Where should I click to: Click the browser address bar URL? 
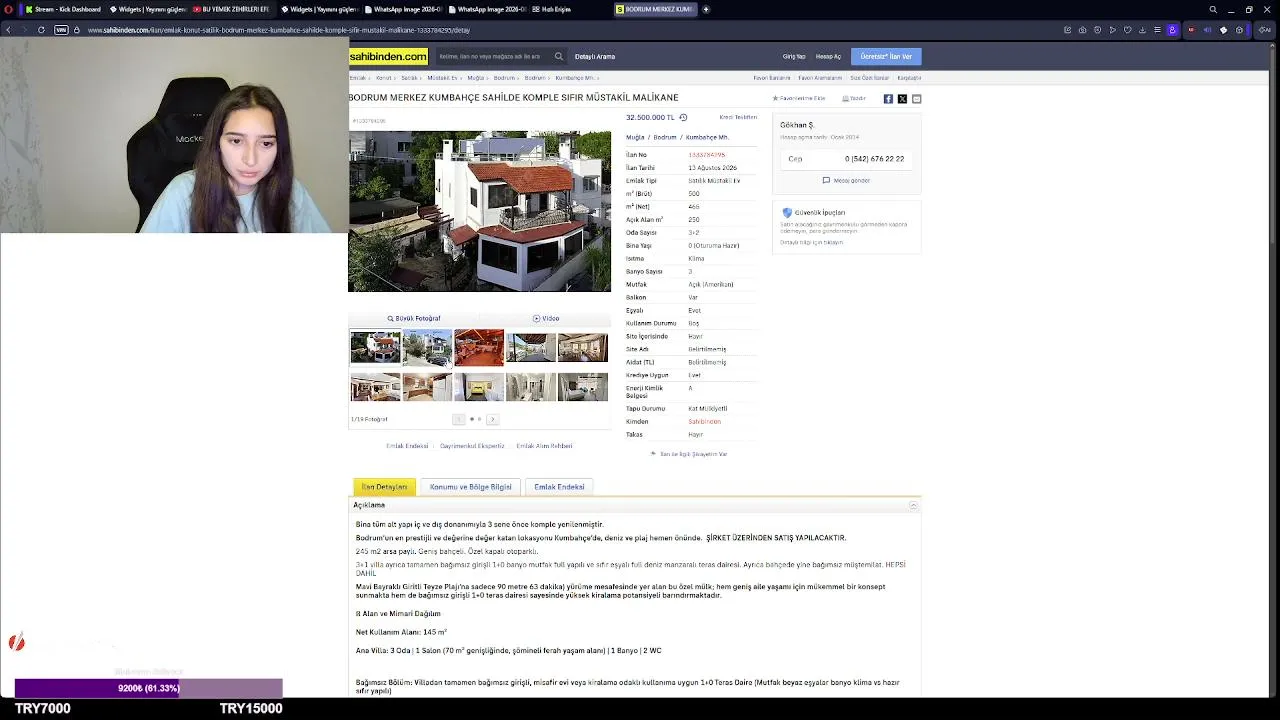(279, 30)
